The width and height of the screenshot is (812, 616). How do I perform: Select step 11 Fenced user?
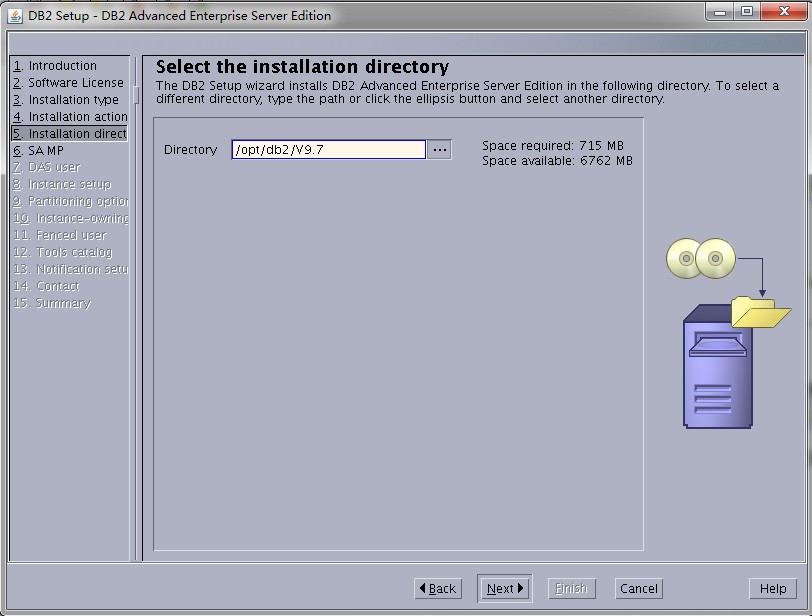pyautogui.click(x=60, y=236)
